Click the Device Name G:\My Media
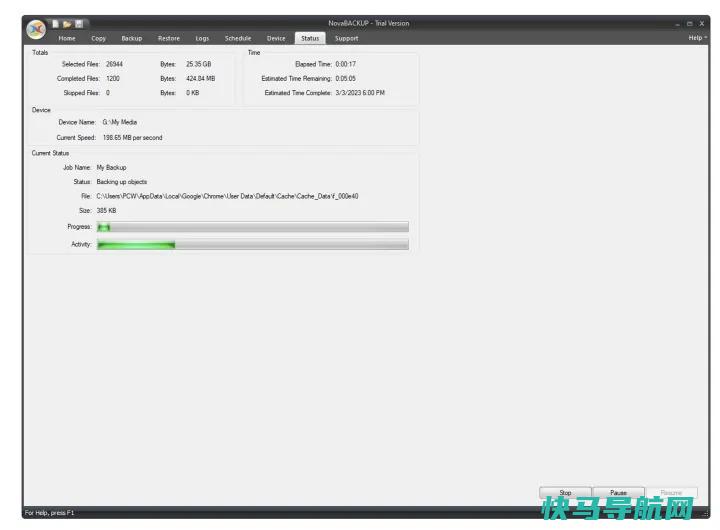The height and width of the screenshot is (530, 720). point(120,122)
